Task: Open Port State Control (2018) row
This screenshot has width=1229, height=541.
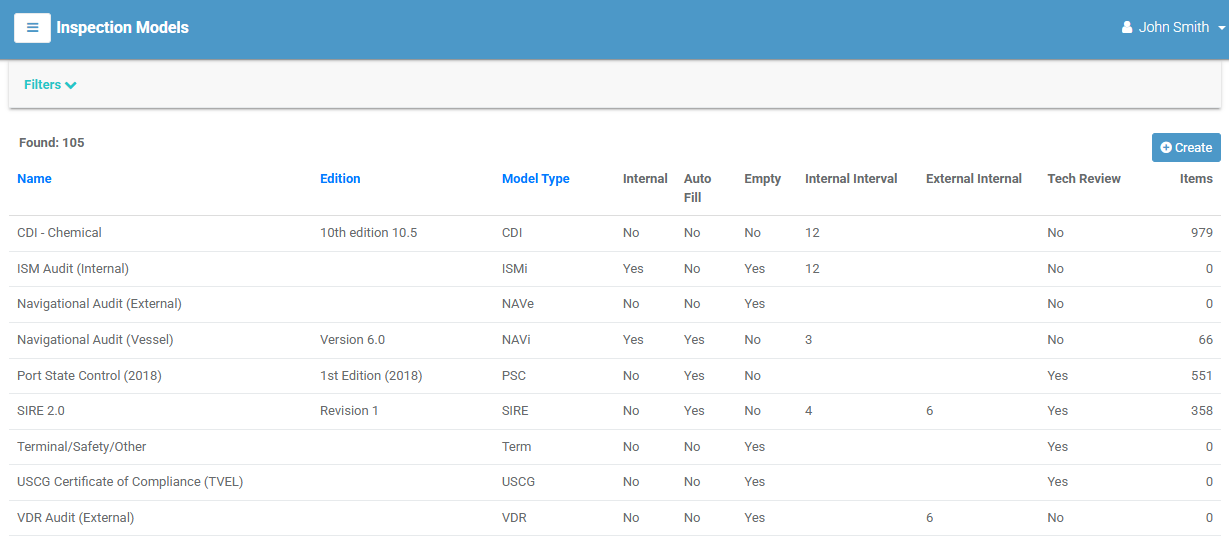Action: coord(615,376)
